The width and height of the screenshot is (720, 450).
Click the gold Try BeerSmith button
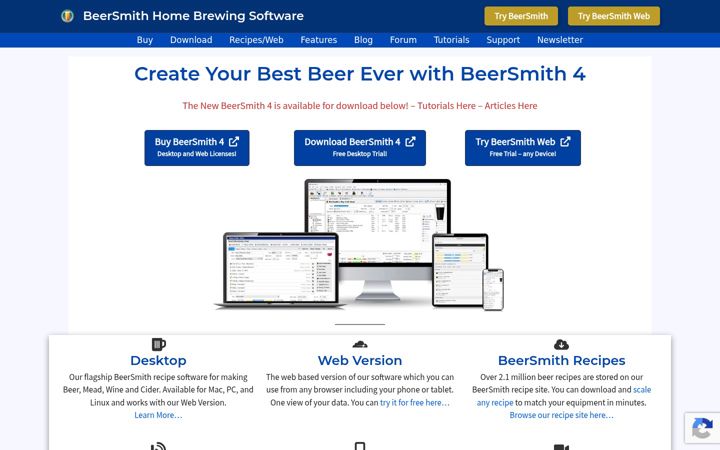pos(521,16)
